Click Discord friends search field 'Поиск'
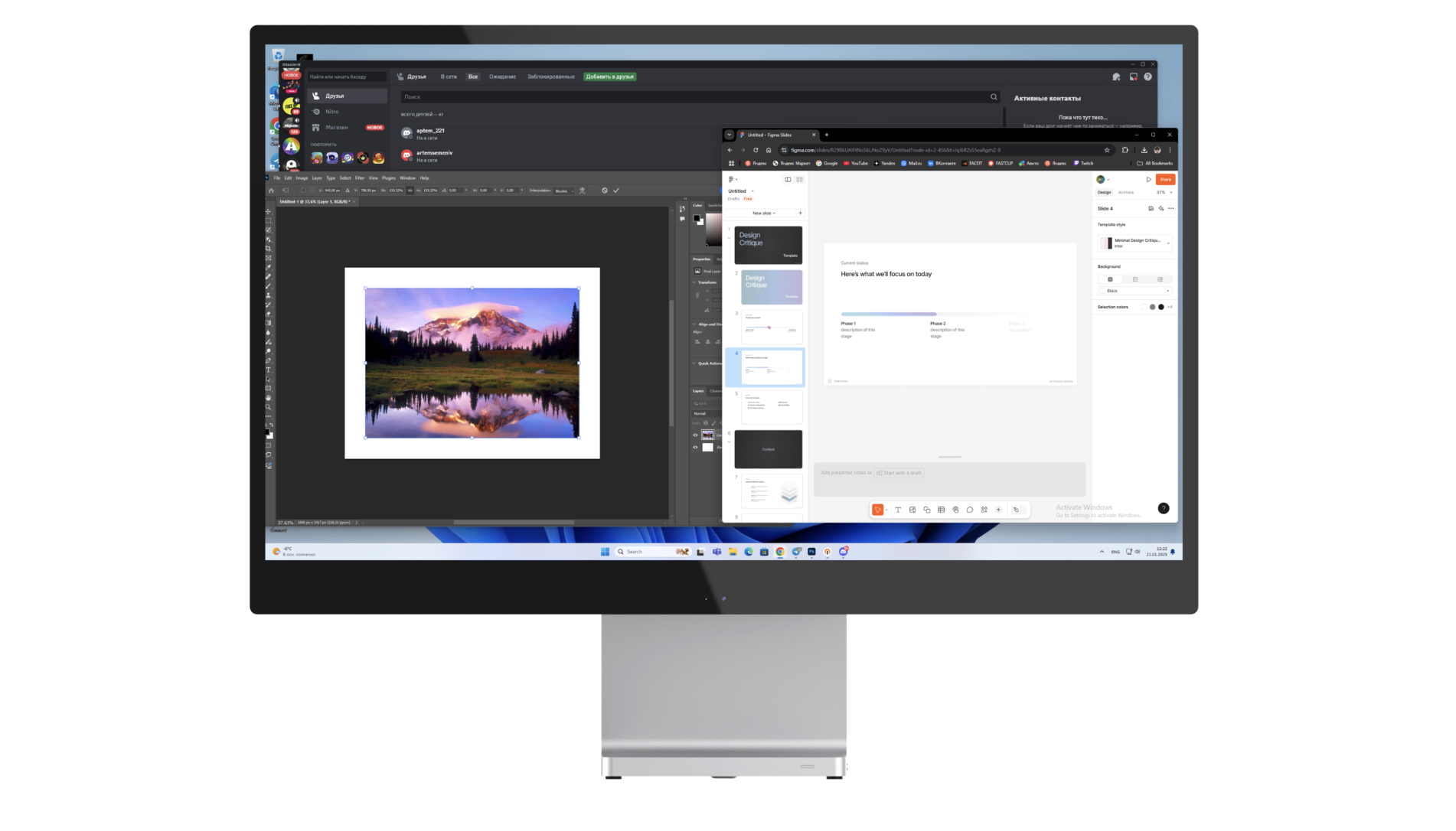 [700, 97]
